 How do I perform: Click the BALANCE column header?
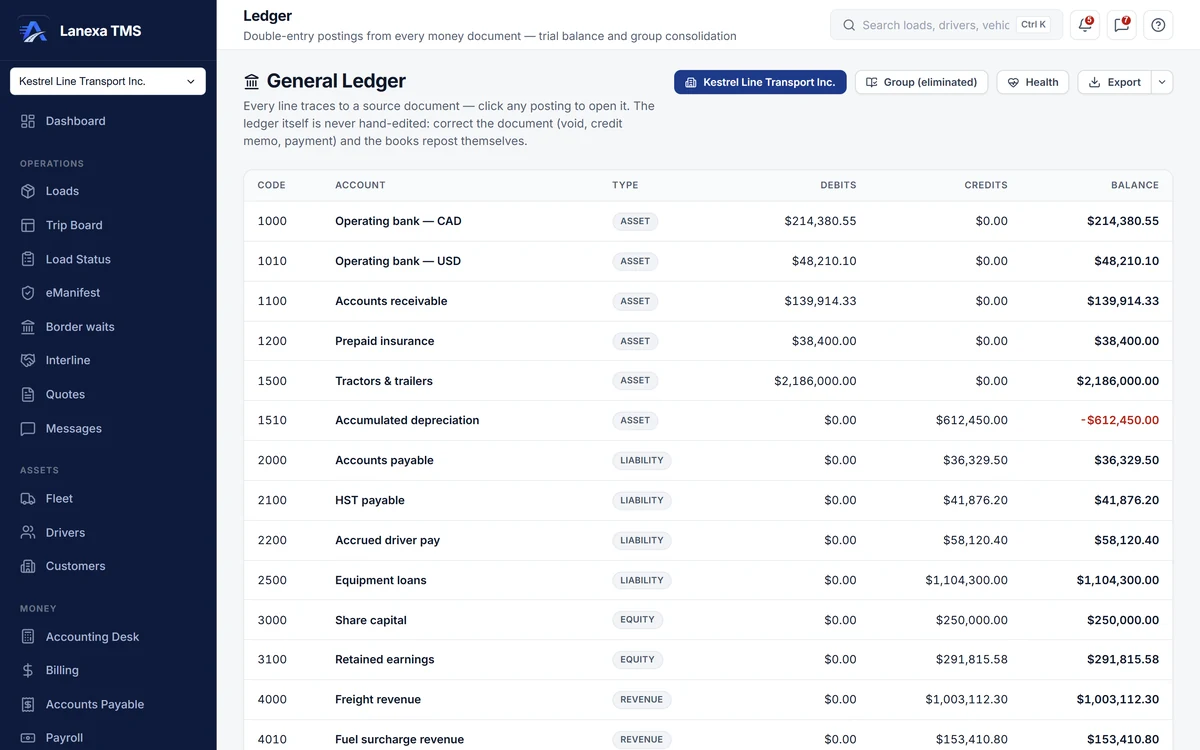point(1135,185)
